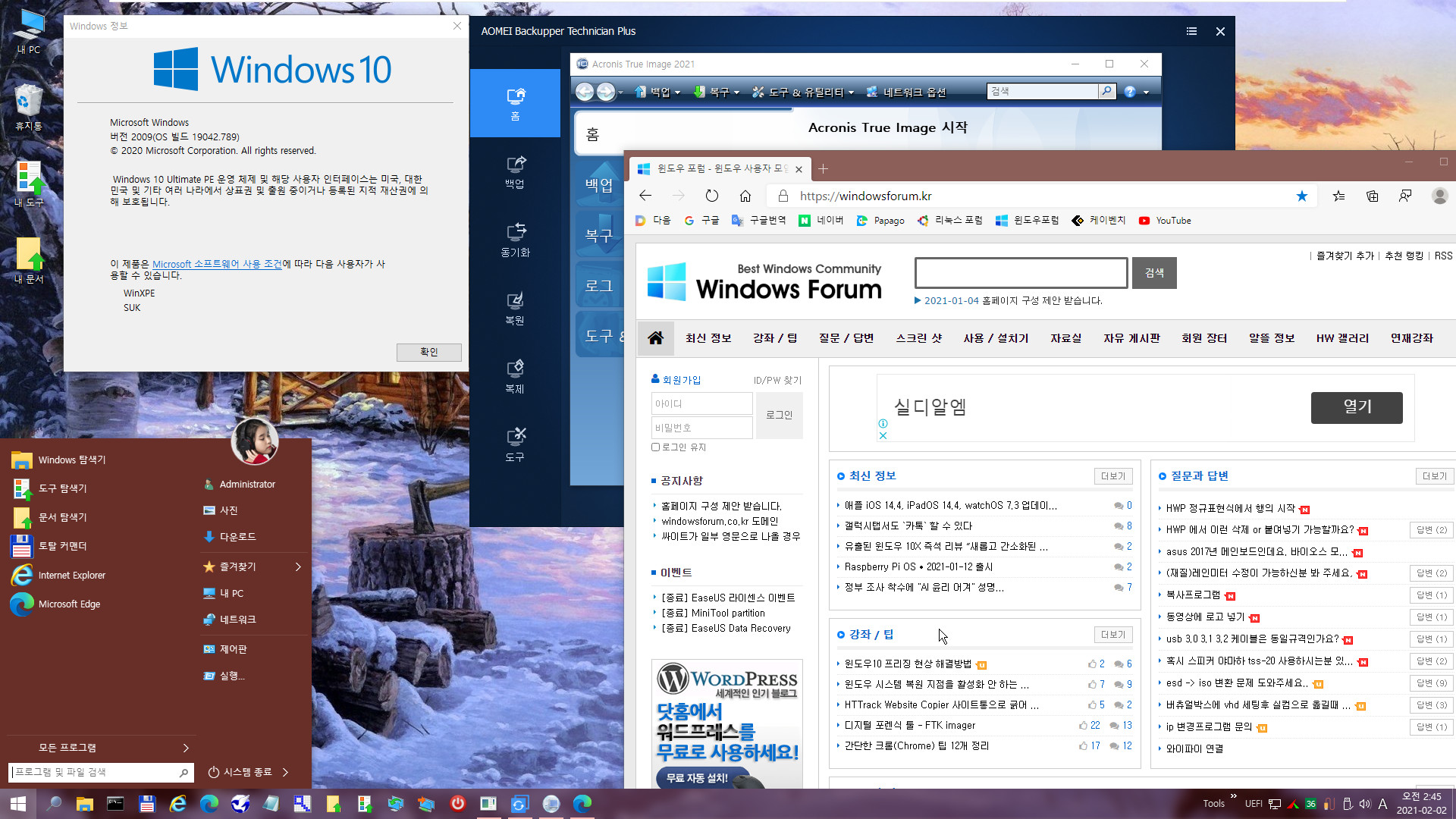This screenshot has height=819, width=1456.
Task: Expand the 즐겨찾기 submenu arrow in start menu
Action: pos(298,566)
